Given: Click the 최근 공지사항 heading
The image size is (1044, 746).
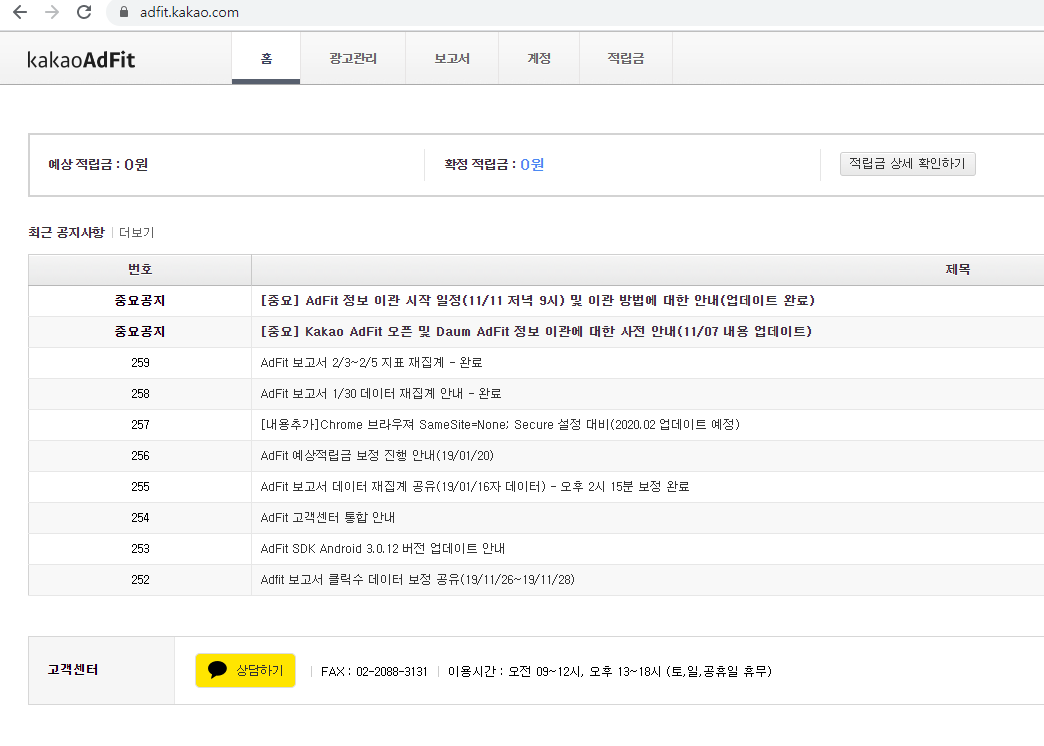Looking at the screenshot, I should (67, 232).
